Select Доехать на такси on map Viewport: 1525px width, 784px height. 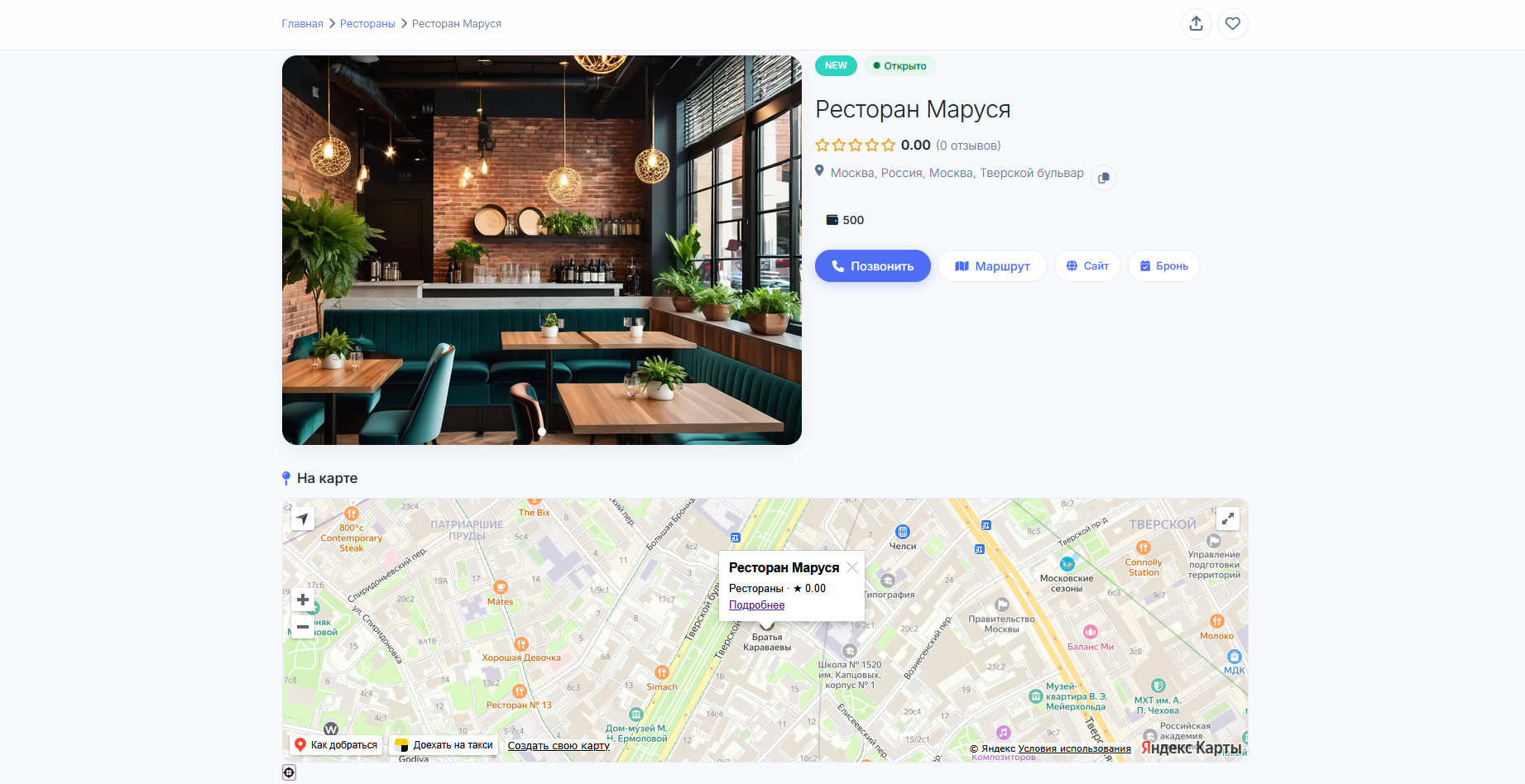tap(444, 745)
